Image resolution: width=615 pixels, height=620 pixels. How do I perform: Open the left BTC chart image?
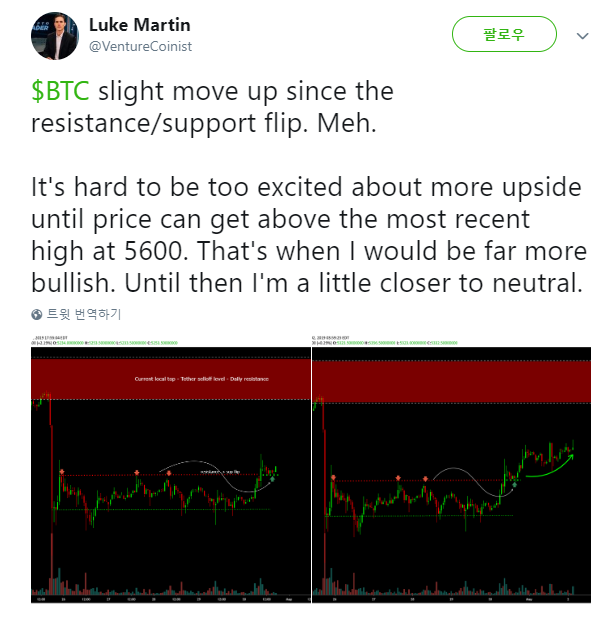click(171, 469)
